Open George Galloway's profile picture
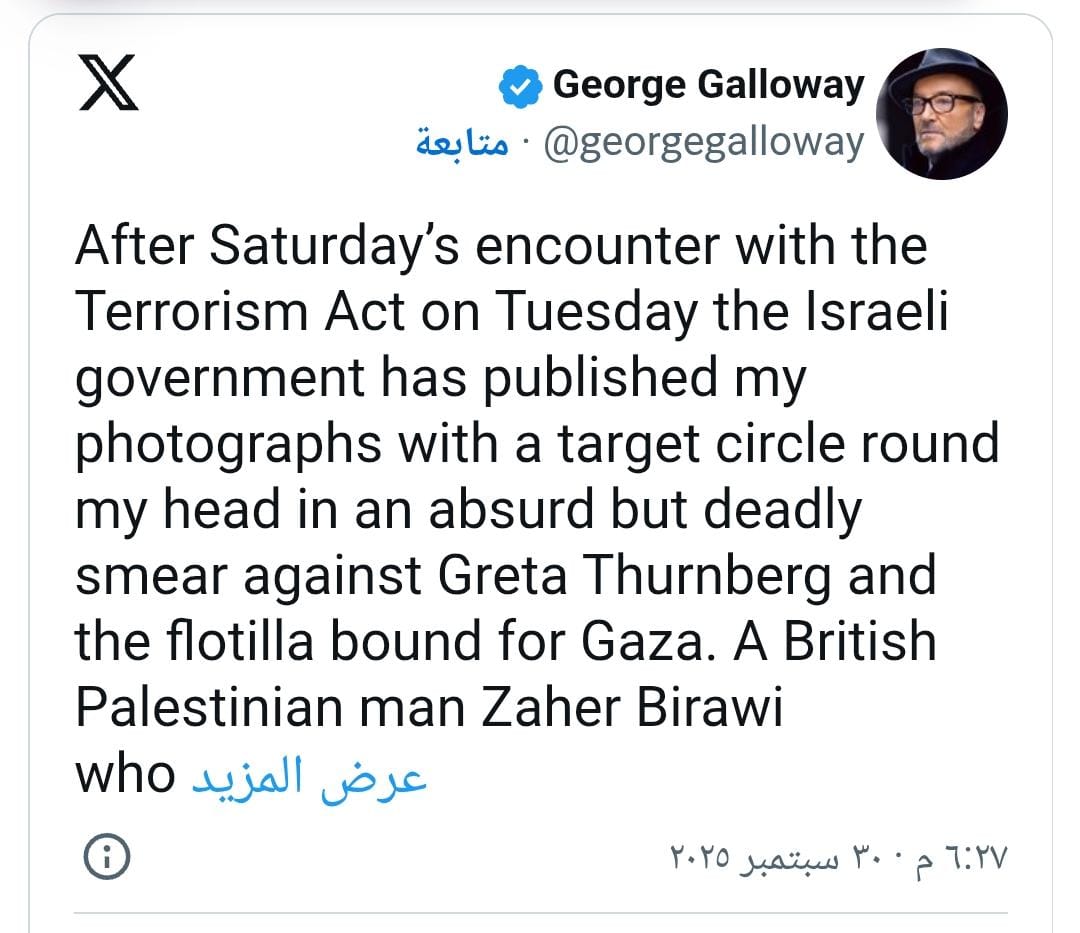 click(x=941, y=112)
